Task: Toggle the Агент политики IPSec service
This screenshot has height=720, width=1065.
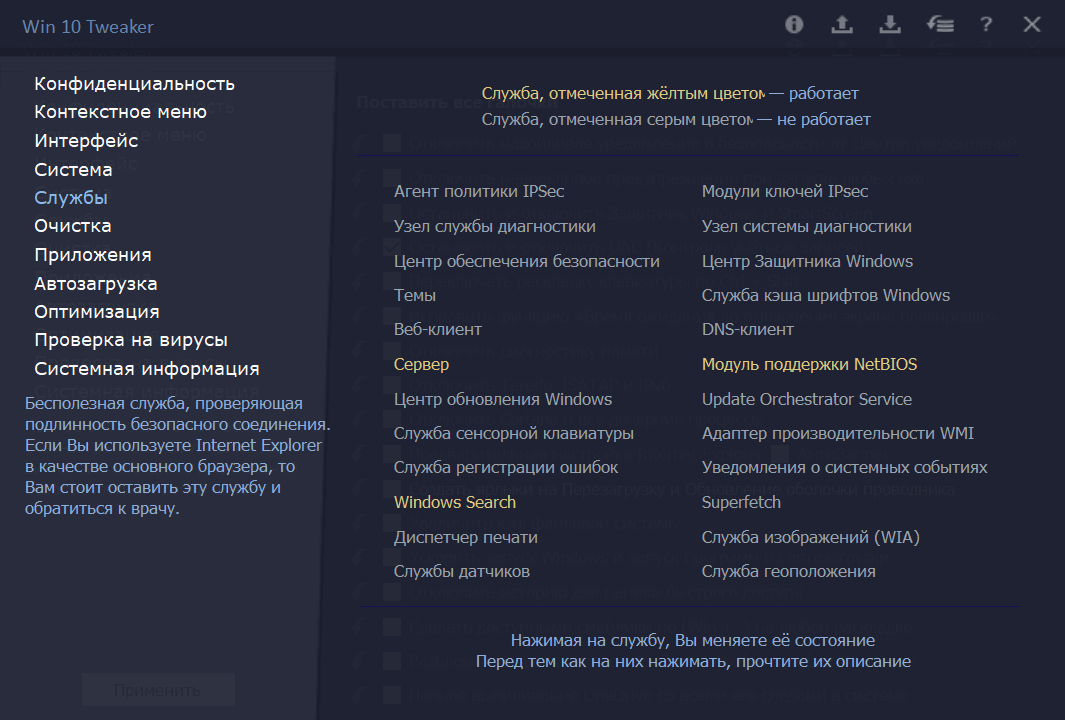Action: pyautogui.click(x=479, y=192)
